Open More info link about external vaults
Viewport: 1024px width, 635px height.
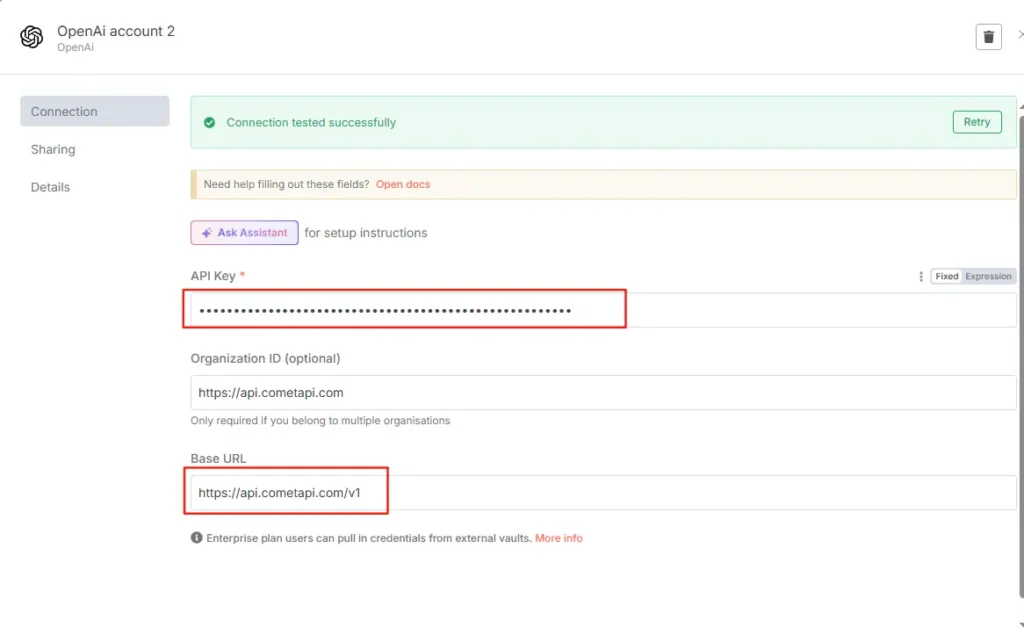558,538
